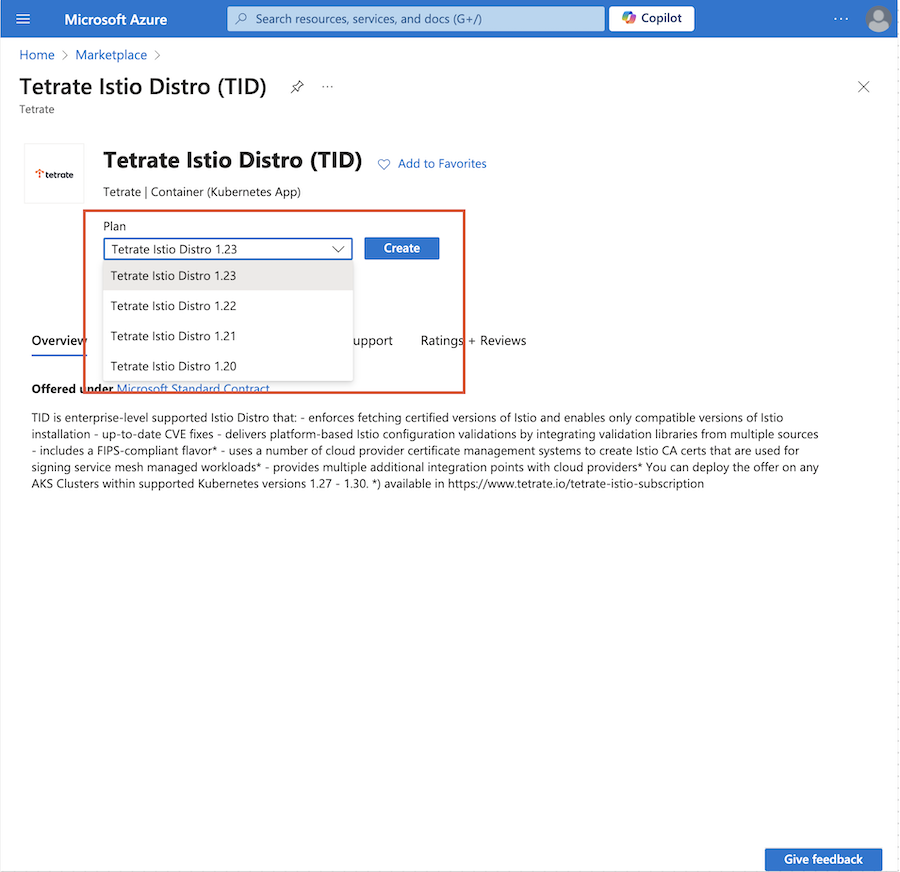Select Tetrate Istio Distro 1.20 option
Image resolution: width=900 pixels, height=872 pixels.
tap(228, 366)
